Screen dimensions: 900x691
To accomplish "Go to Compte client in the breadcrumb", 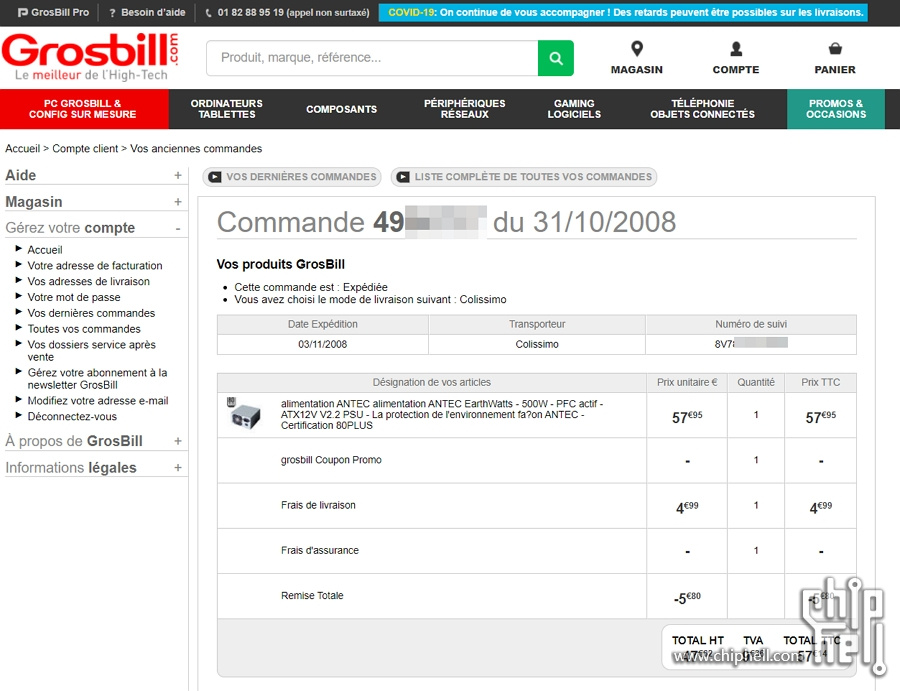I will pyautogui.click(x=85, y=149).
